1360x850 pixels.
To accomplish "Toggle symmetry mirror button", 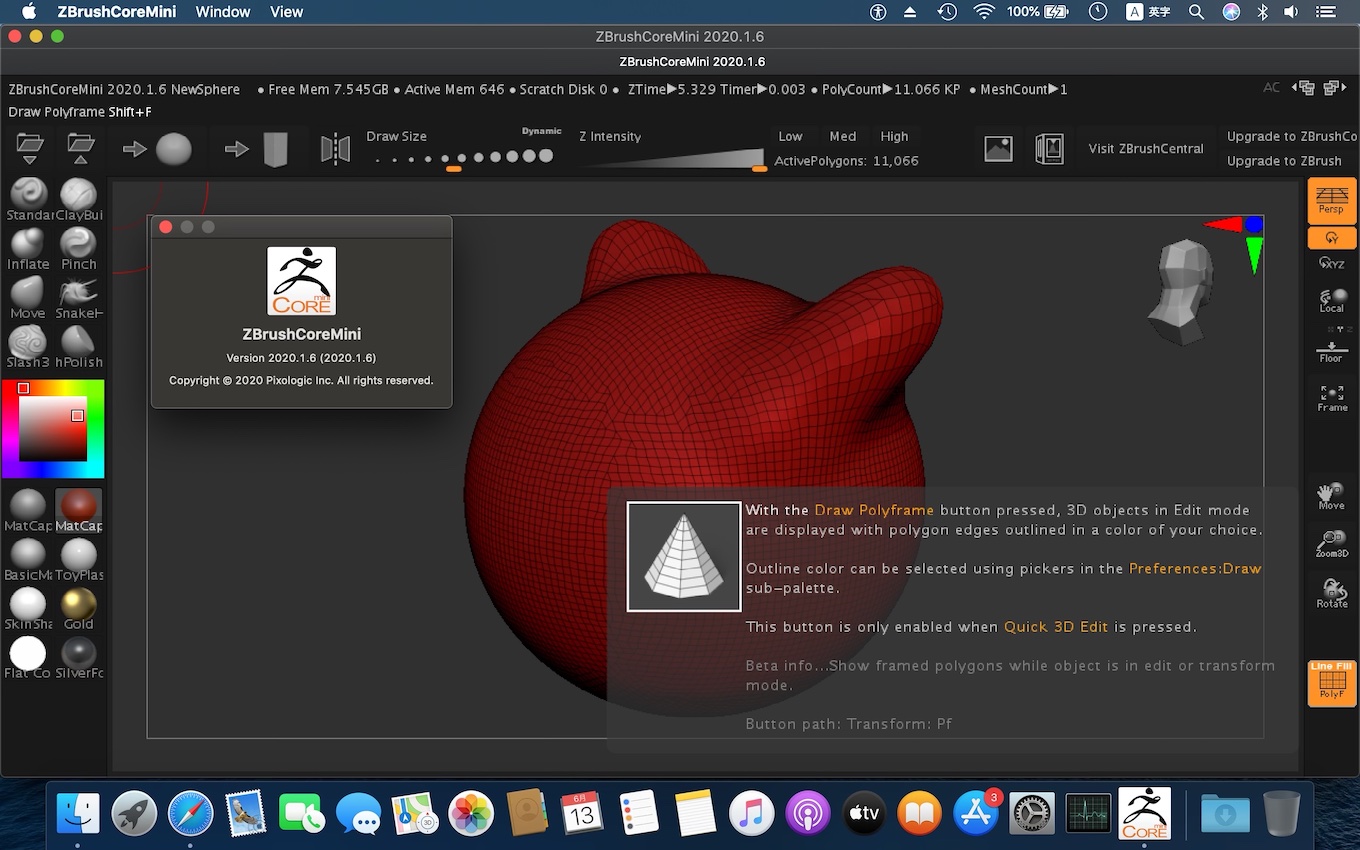I will (x=335, y=149).
